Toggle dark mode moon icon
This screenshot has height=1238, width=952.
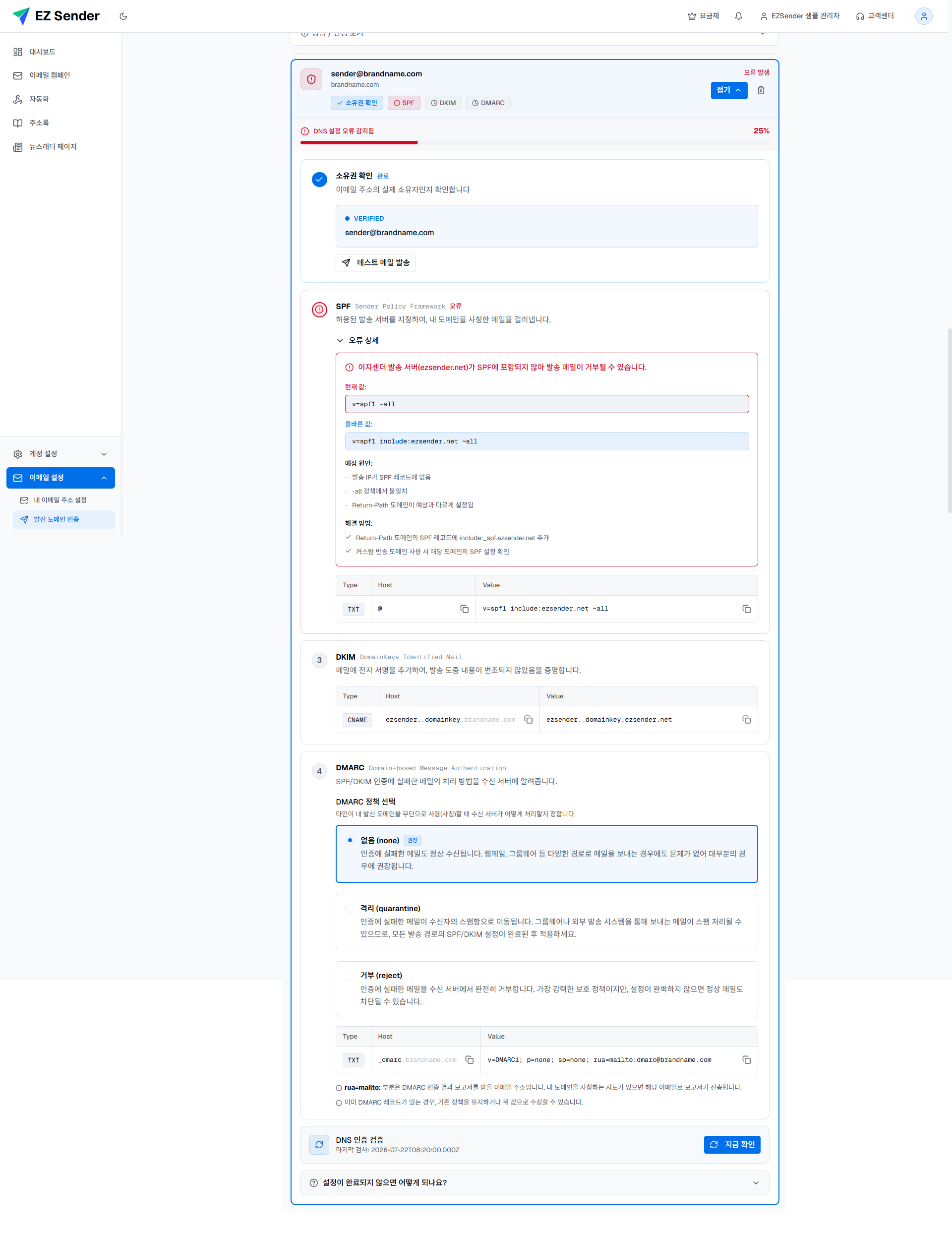(123, 16)
